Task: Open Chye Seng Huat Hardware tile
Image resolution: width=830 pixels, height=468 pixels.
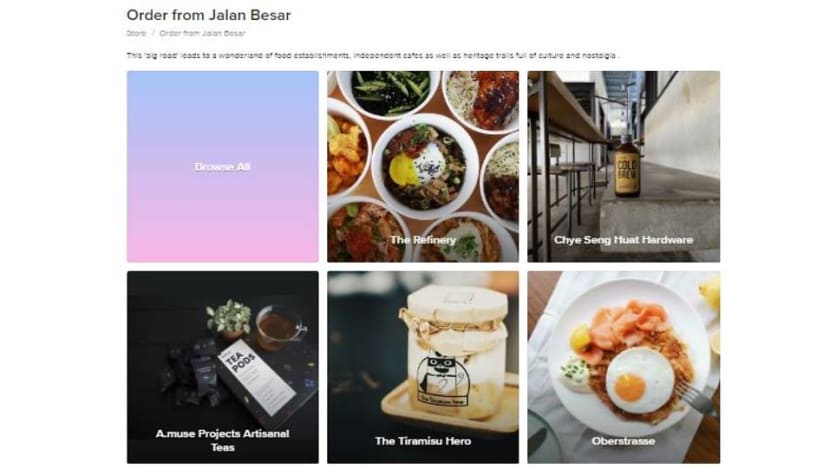Action: [x=624, y=167]
